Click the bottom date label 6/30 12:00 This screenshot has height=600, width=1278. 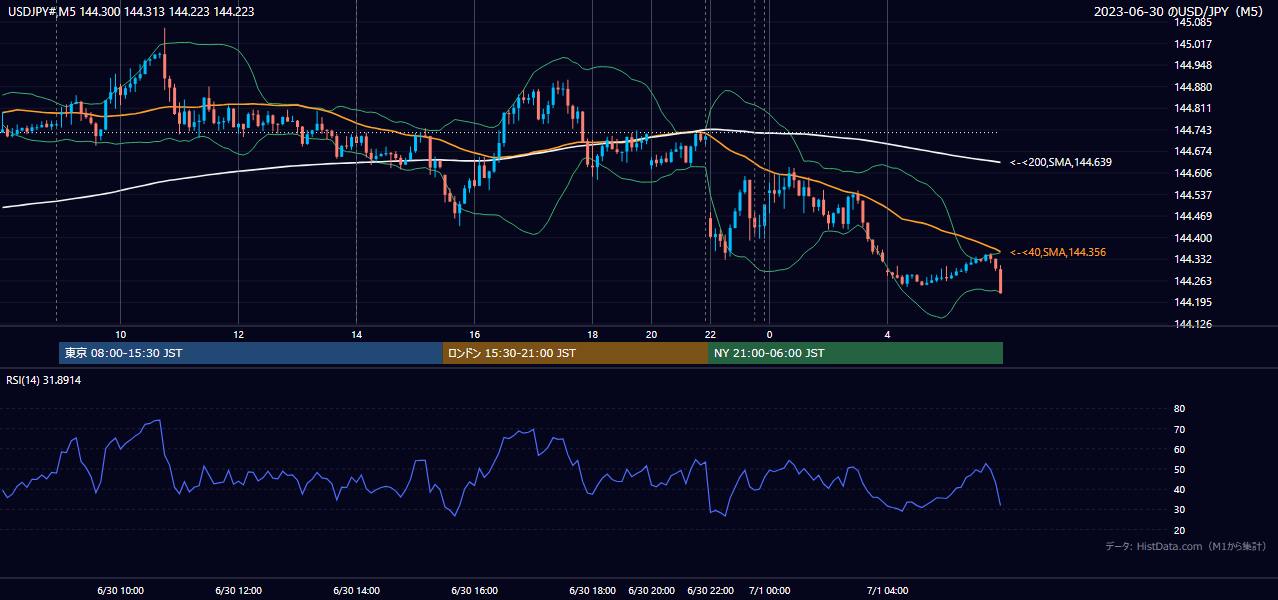coord(238,590)
